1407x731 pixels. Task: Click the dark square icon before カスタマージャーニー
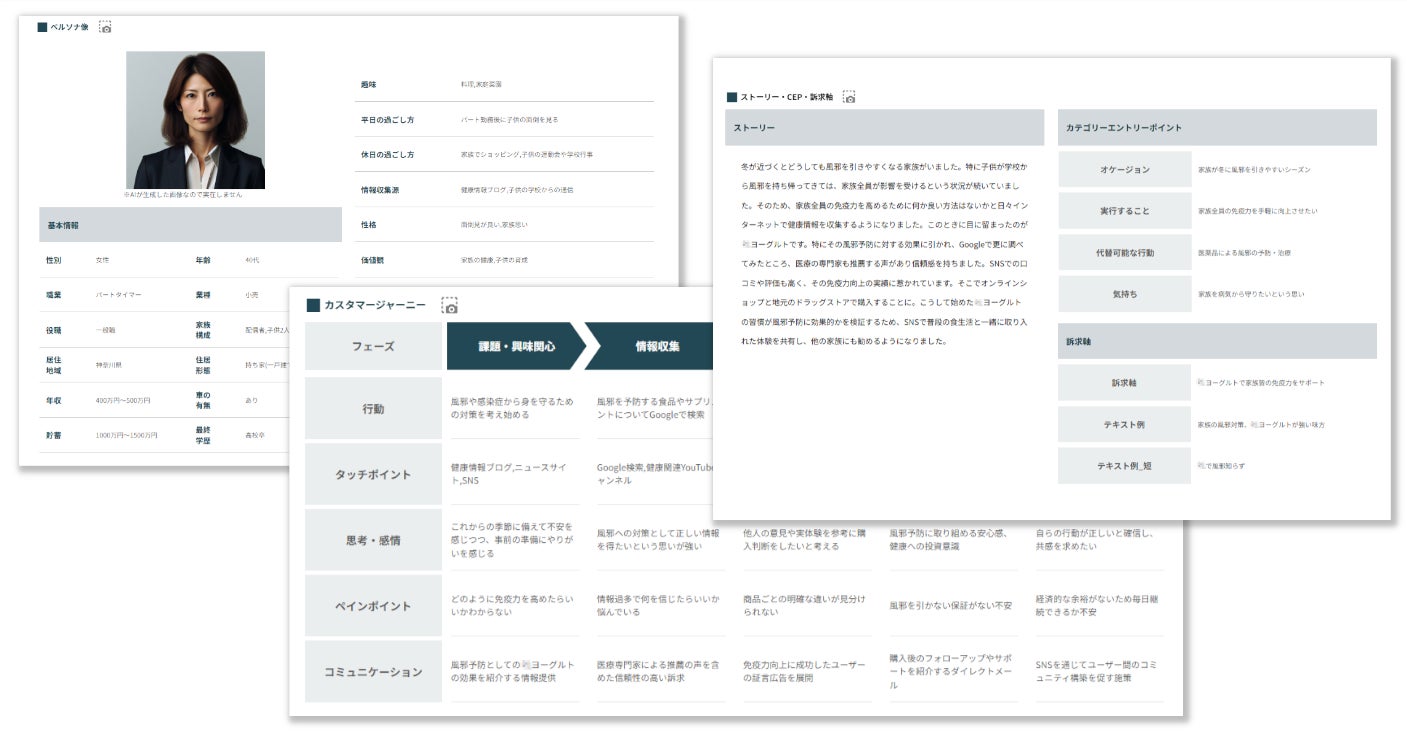pyautogui.click(x=313, y=305)
